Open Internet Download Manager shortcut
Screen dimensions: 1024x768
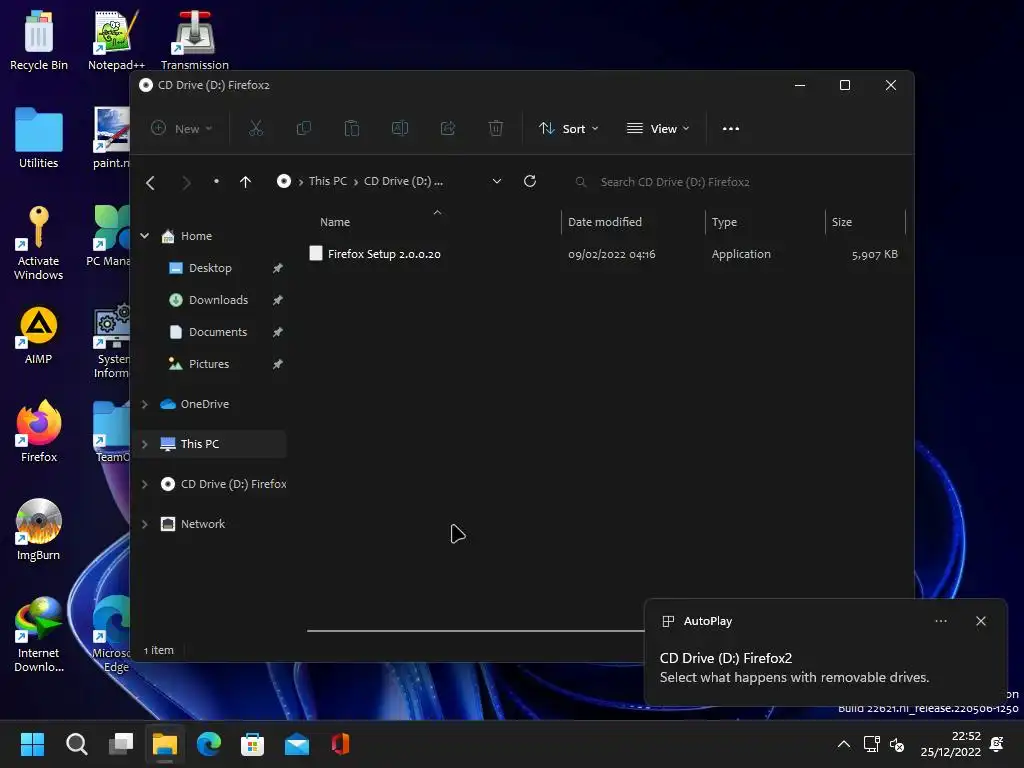coord(39,635)
